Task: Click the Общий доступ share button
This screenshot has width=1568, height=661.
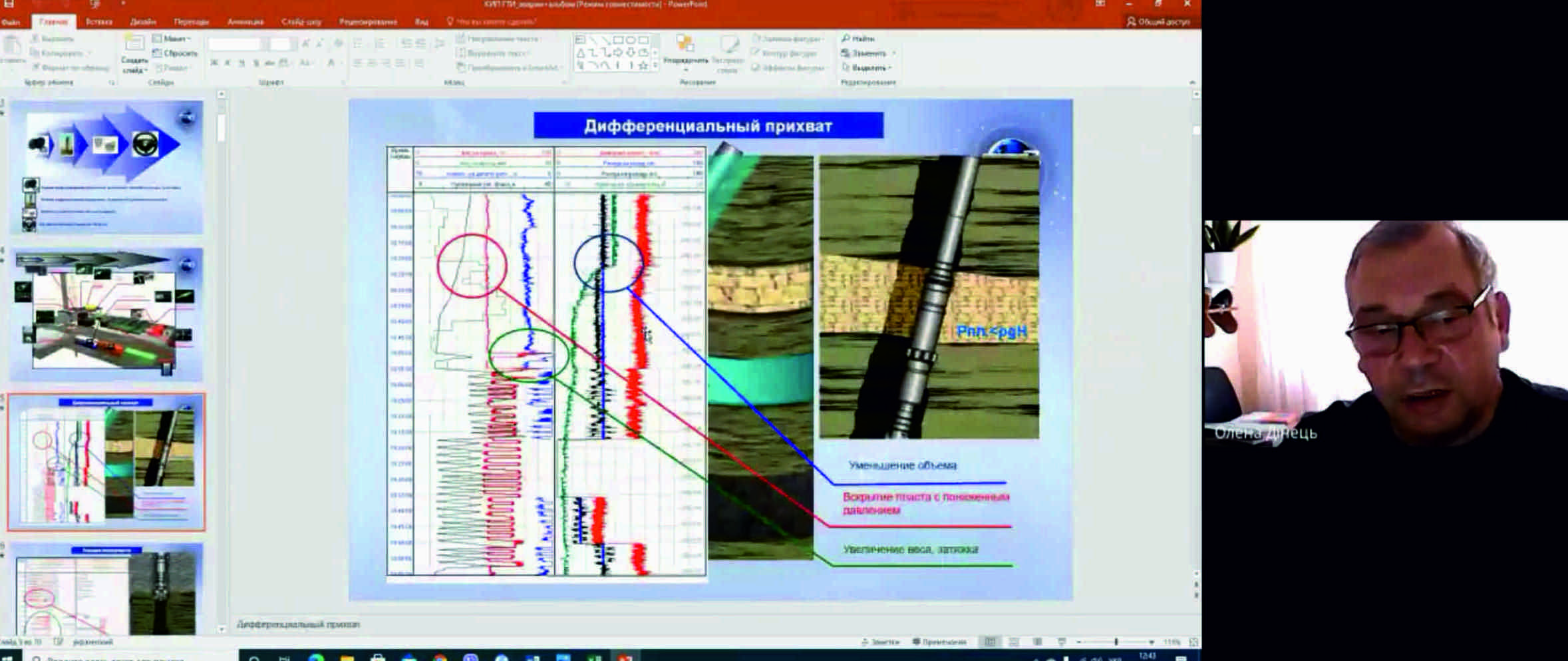Action: pyautogui.click(x=1159, y=22)
